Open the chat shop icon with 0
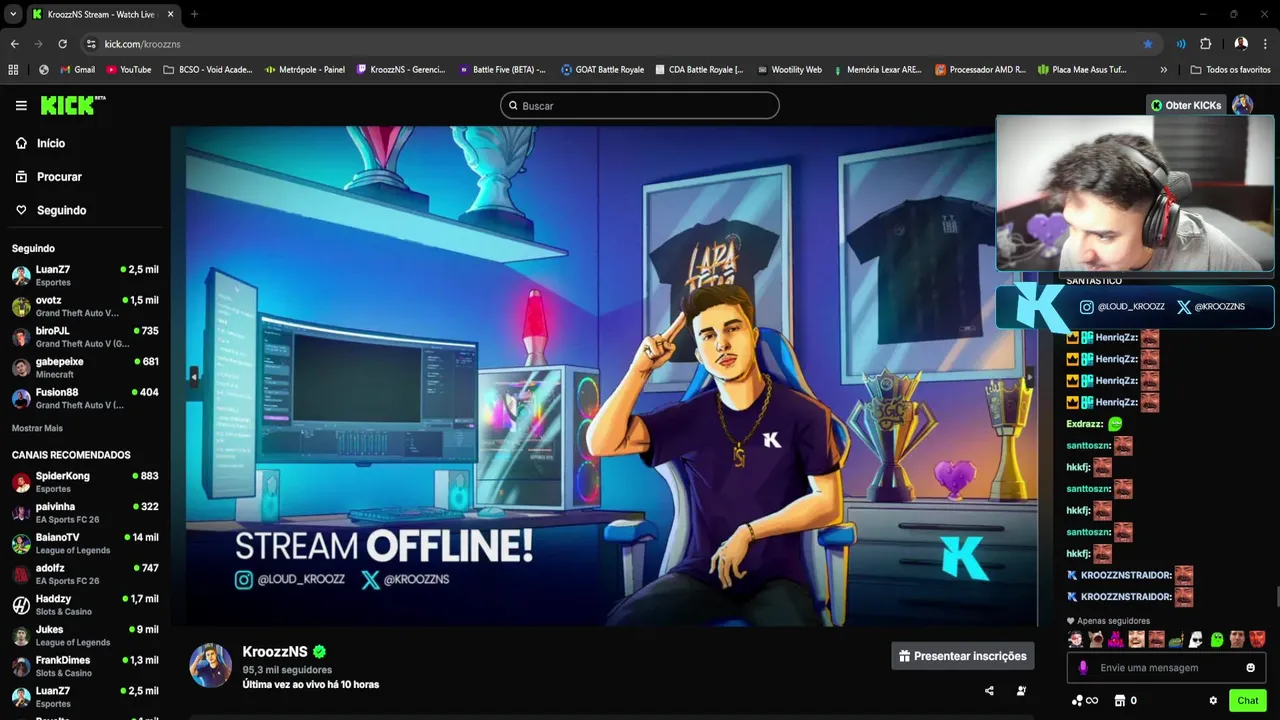The image size is (1280, 720). pyautogui.click(x=1125, y=701)
